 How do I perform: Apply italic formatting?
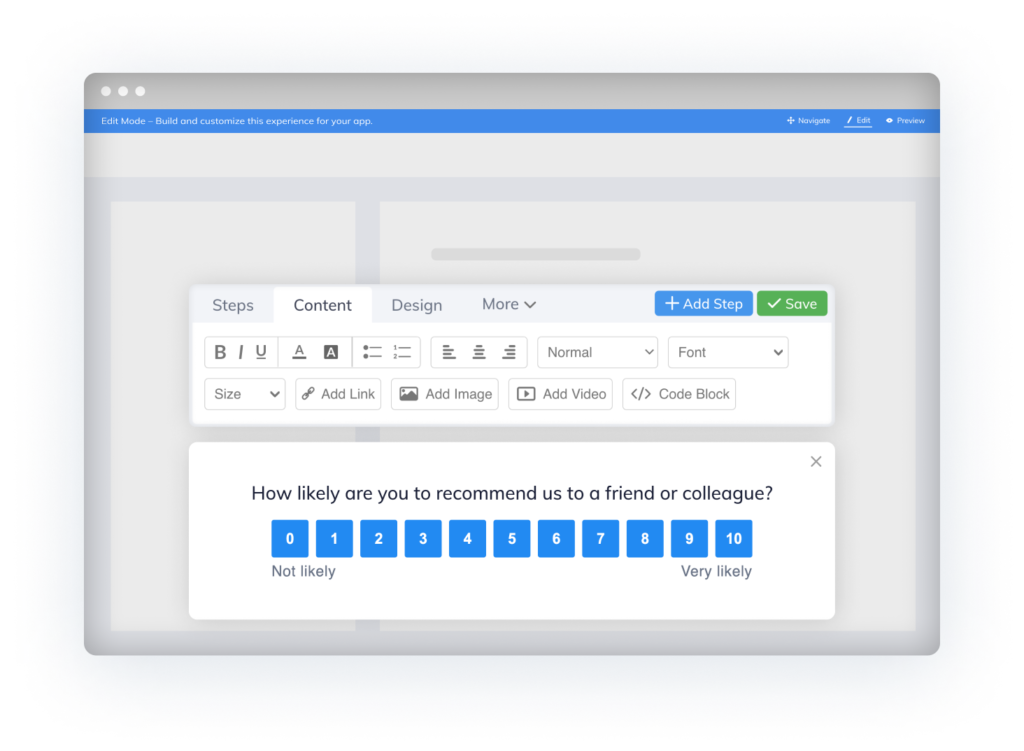point(240,352)
